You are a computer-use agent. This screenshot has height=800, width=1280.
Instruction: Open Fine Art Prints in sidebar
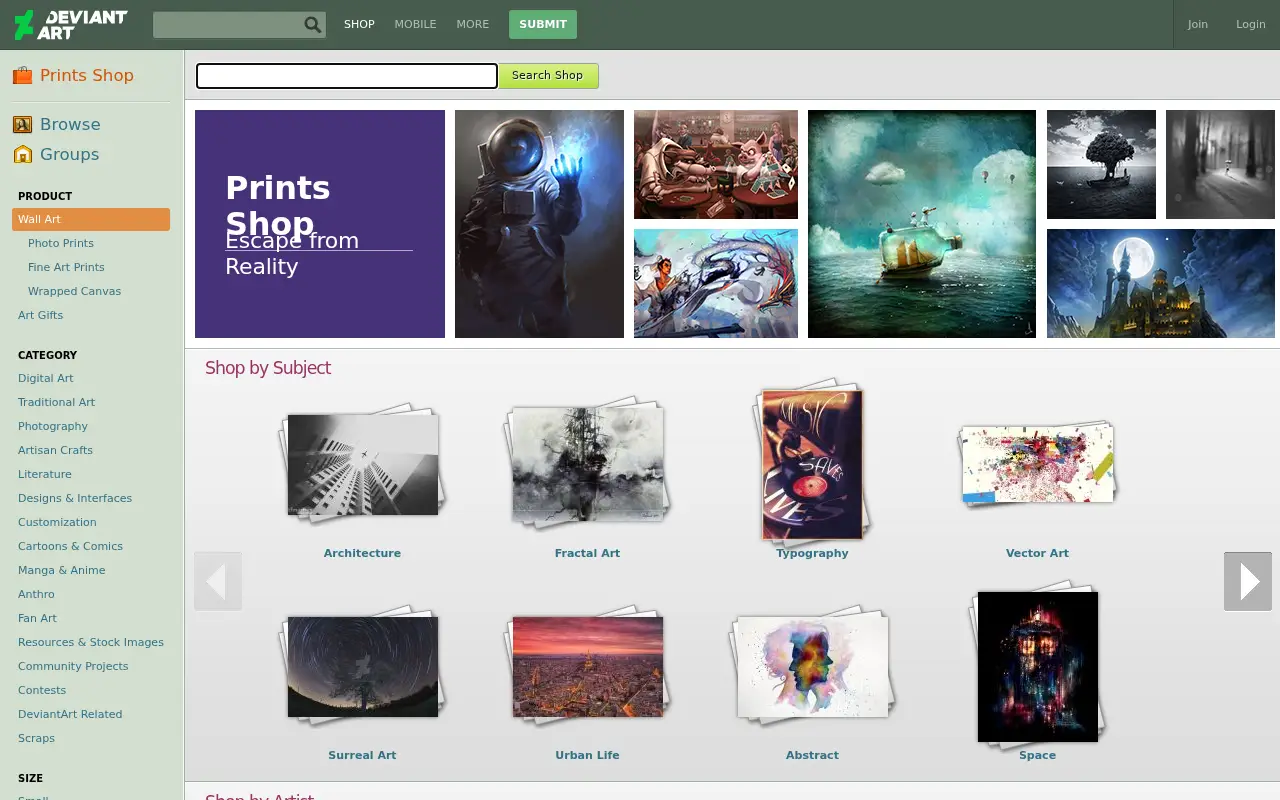tap(66, 267)
